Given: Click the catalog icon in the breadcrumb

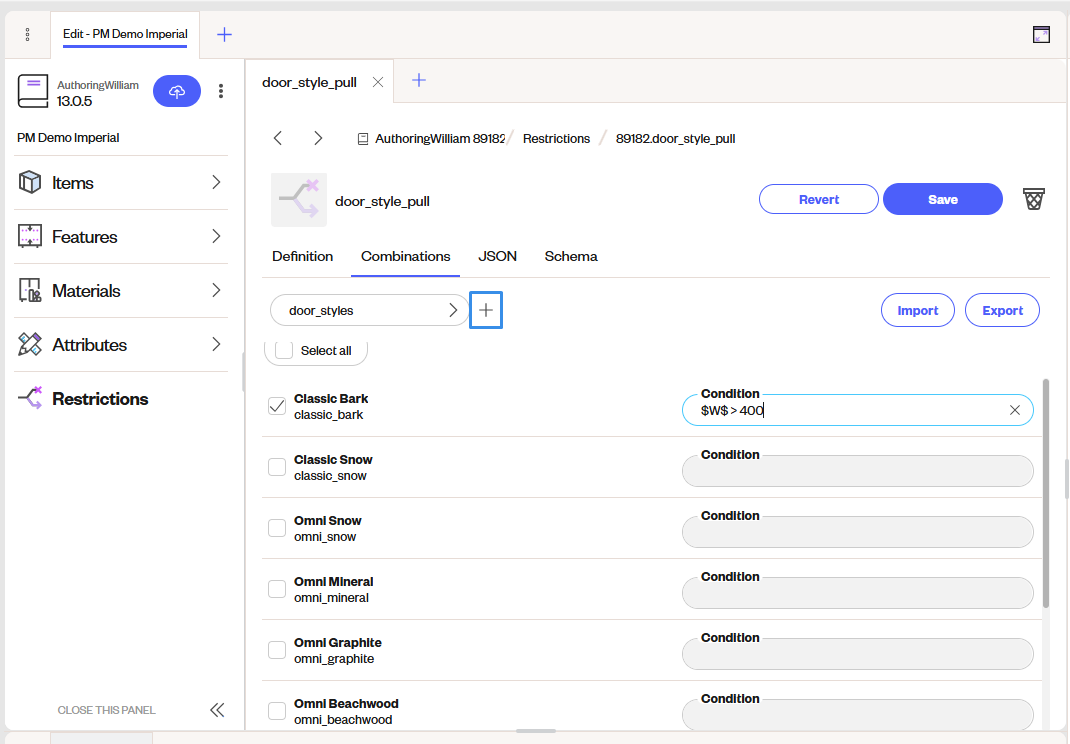Looking at the screenshot, I should click(363, 139).
